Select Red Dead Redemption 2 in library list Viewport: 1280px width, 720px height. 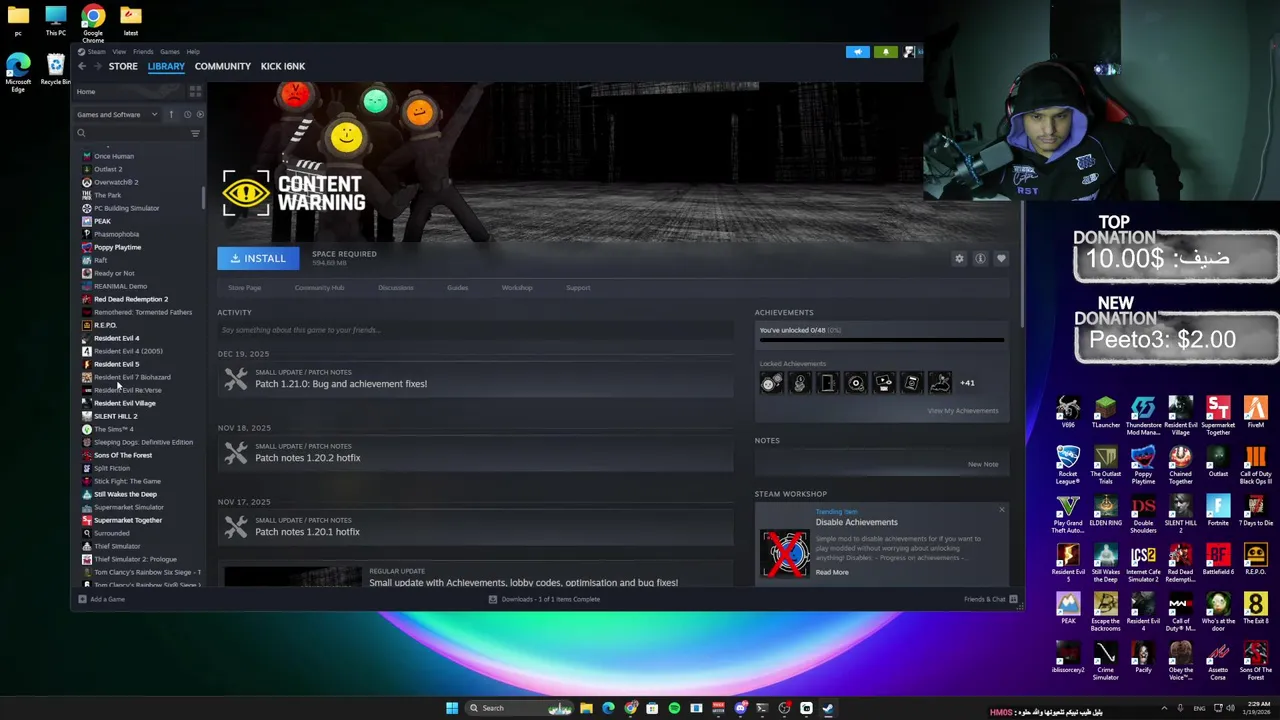(x=130, y=299)
